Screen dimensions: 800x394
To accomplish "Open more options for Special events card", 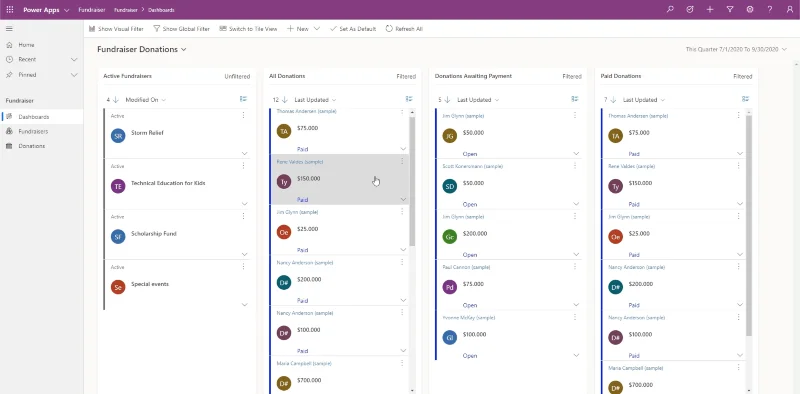I will pos(243,266).
